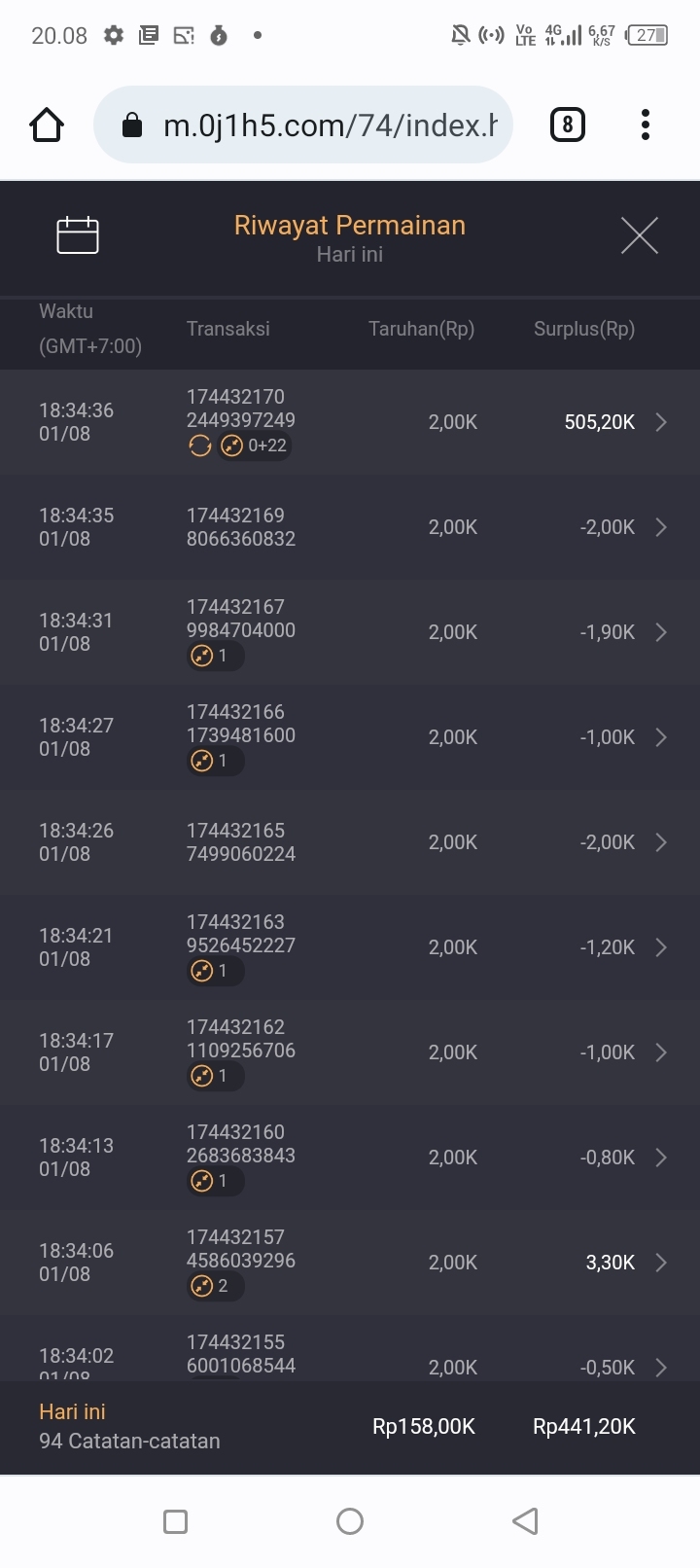Click the browser address bar URL

(x=329, y=125)
